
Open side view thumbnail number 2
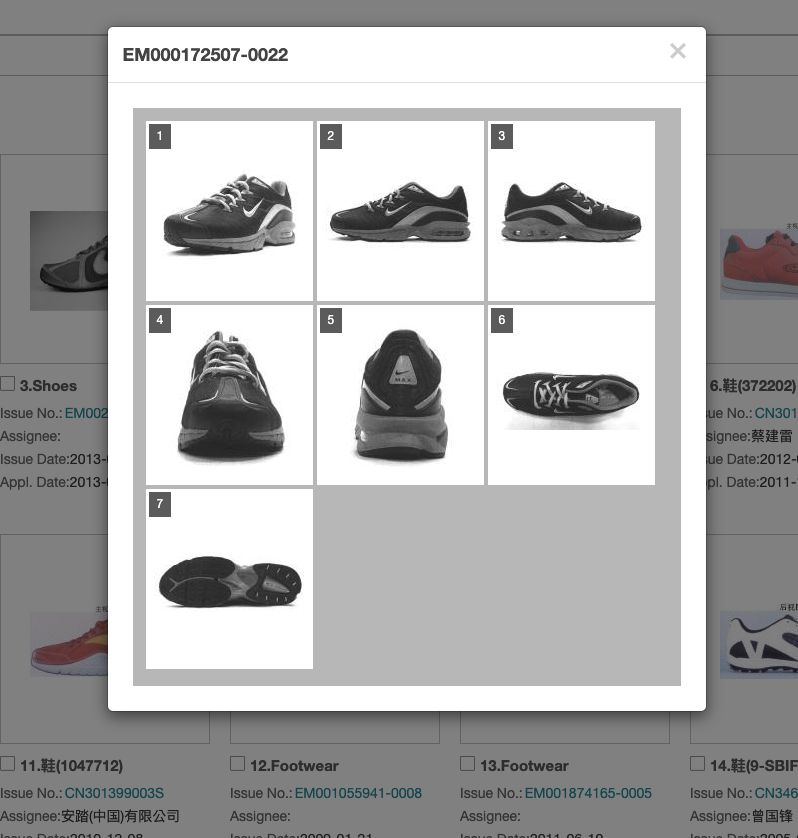tap(400, 211)
